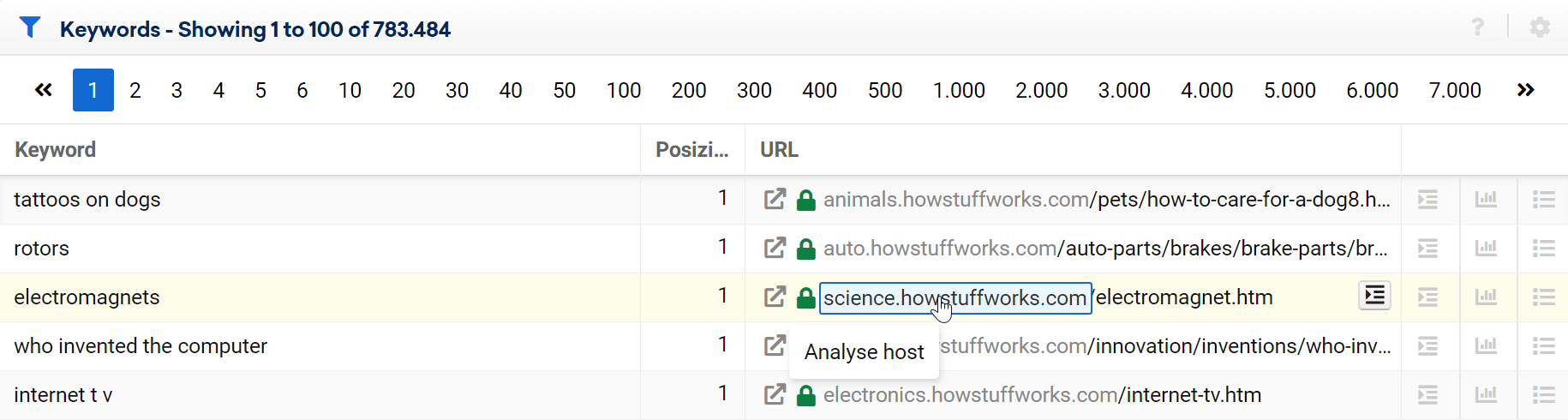Click the science.howstuffworks.com host link

click(955, 298)
